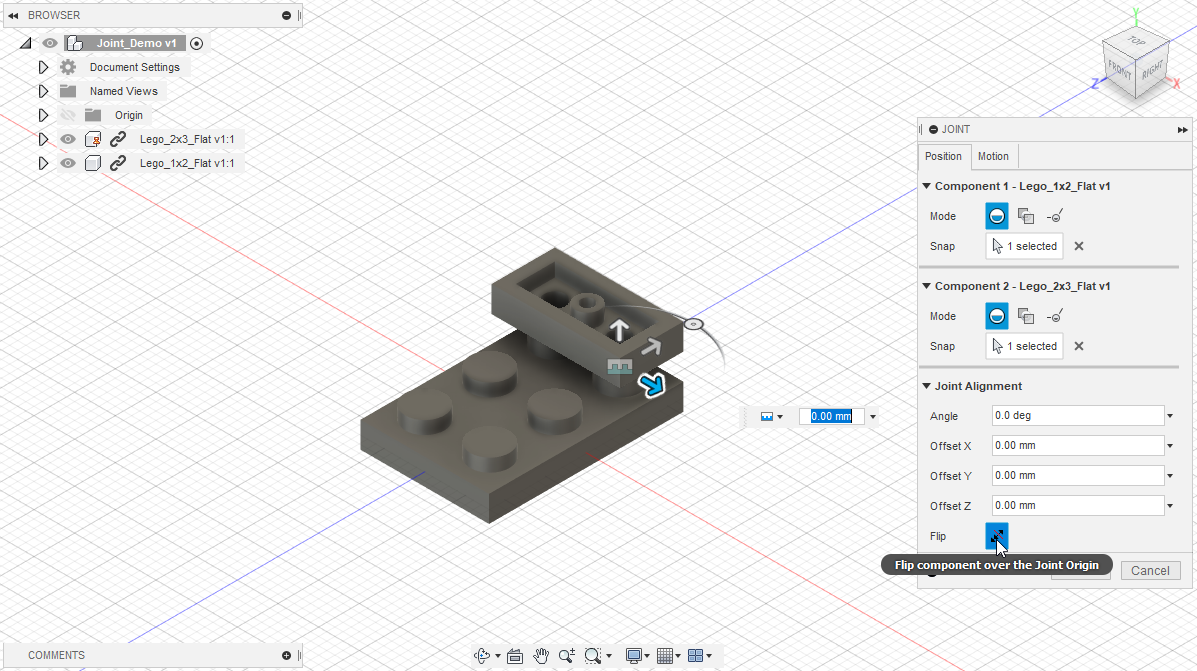Collapse Component 1 section
Viewport: 1197px width, 671px height.
[927, 185]
